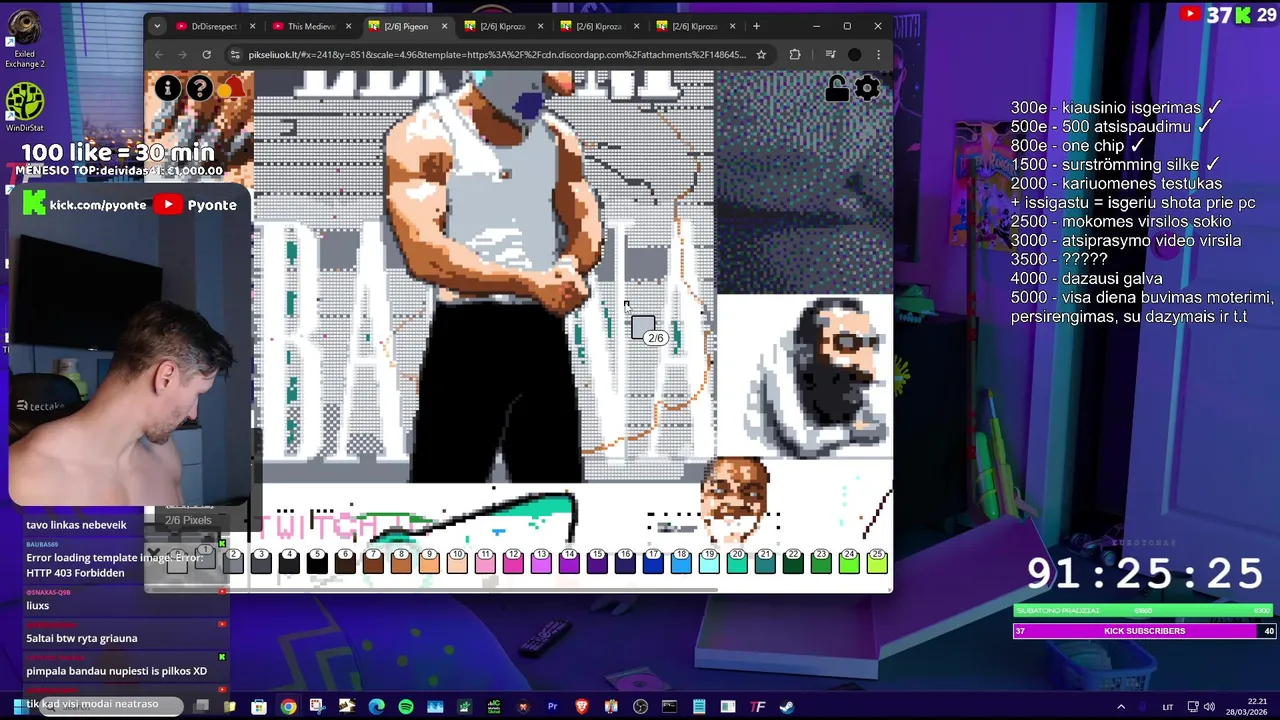Bookmark this page with star icon
This screenshot has height=720, width=1280.
pos(761,55)
